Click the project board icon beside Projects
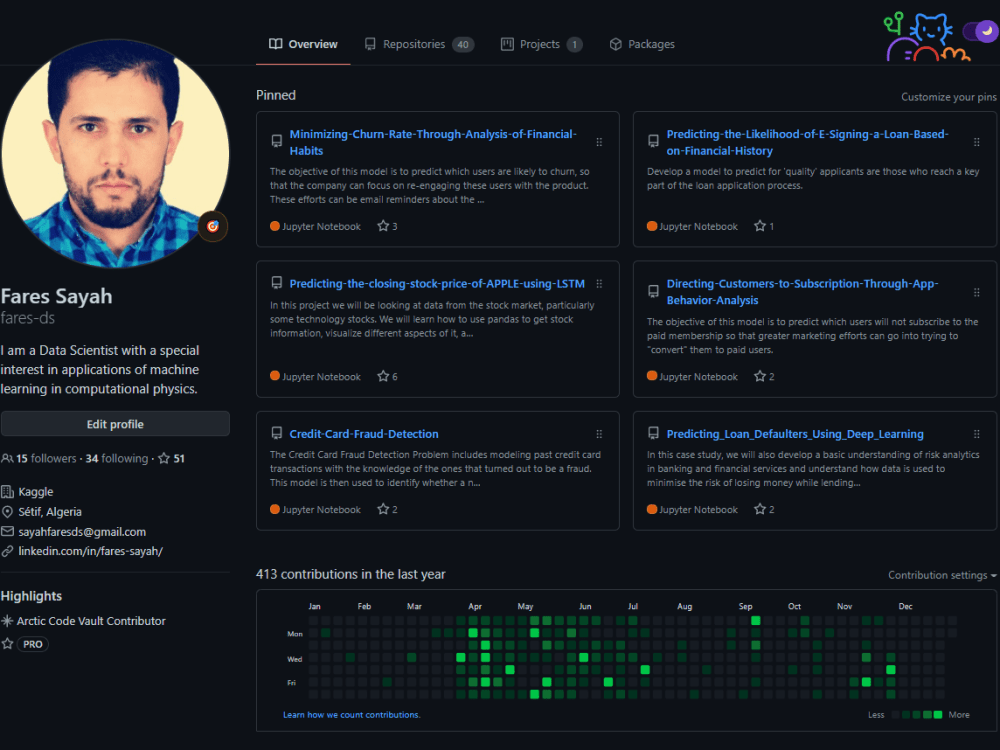 [x=507, y=44]
